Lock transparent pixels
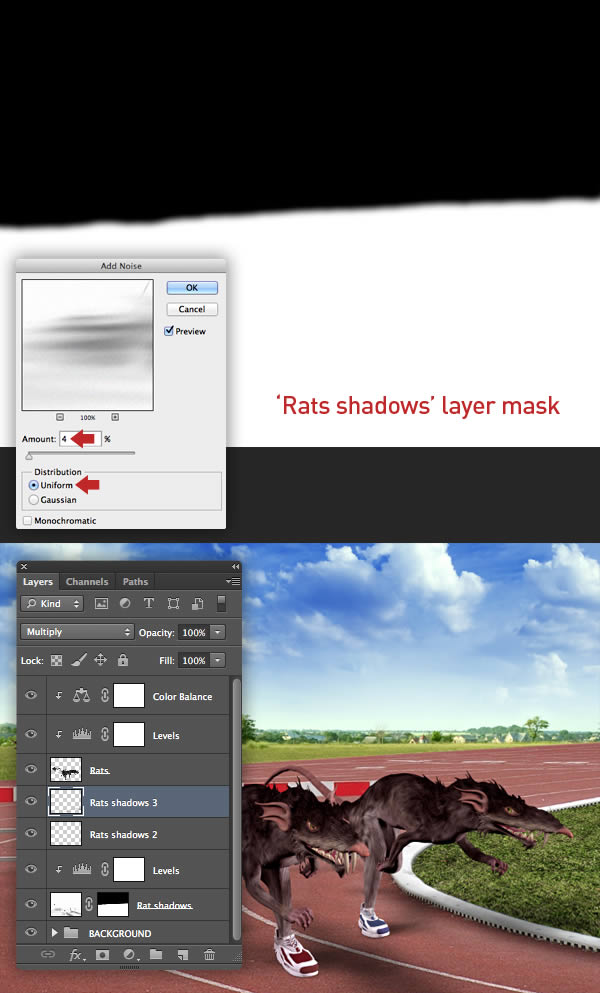The height and width of the screenshot is (993, 600). (x=56, y=661)
